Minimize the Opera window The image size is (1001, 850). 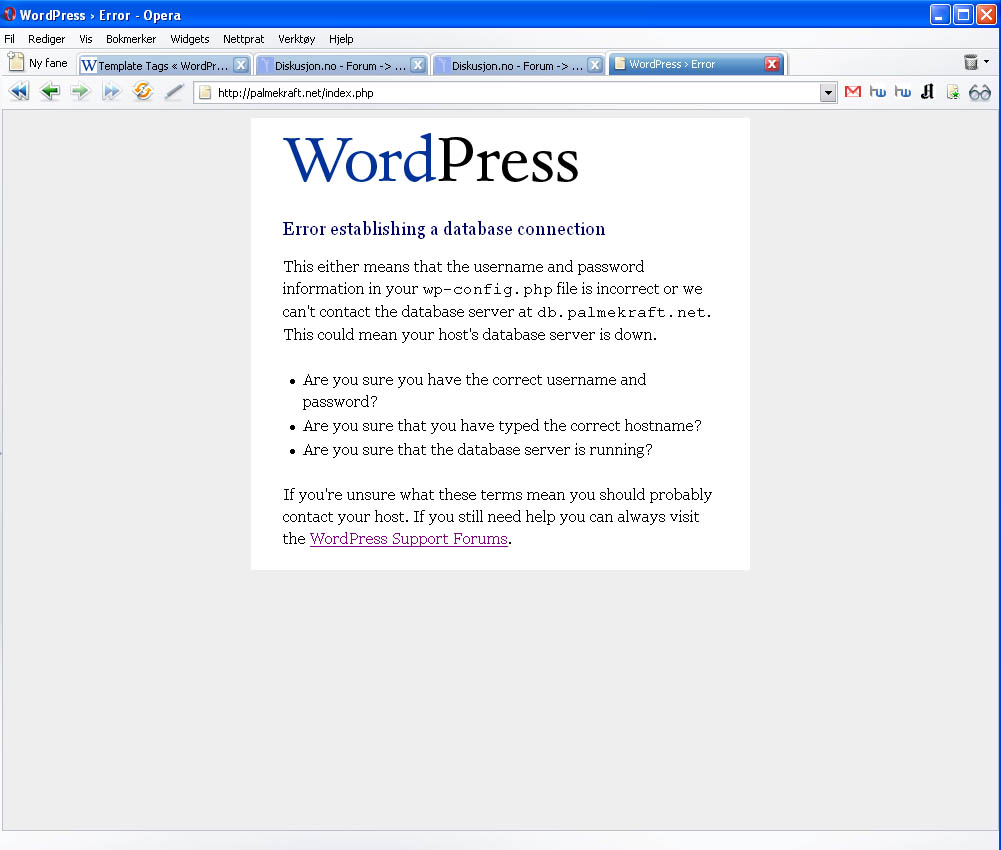point(939,15)
